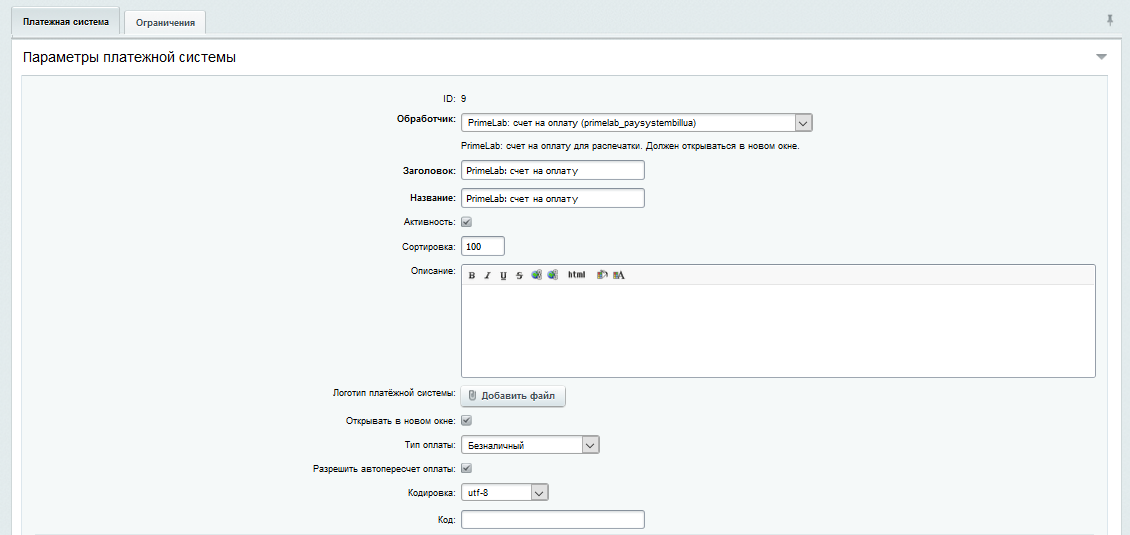This screenshot has height=535, width=1130.
Task: Open the background color picker in the editor toolbar
Action: [x=602, y=274]
